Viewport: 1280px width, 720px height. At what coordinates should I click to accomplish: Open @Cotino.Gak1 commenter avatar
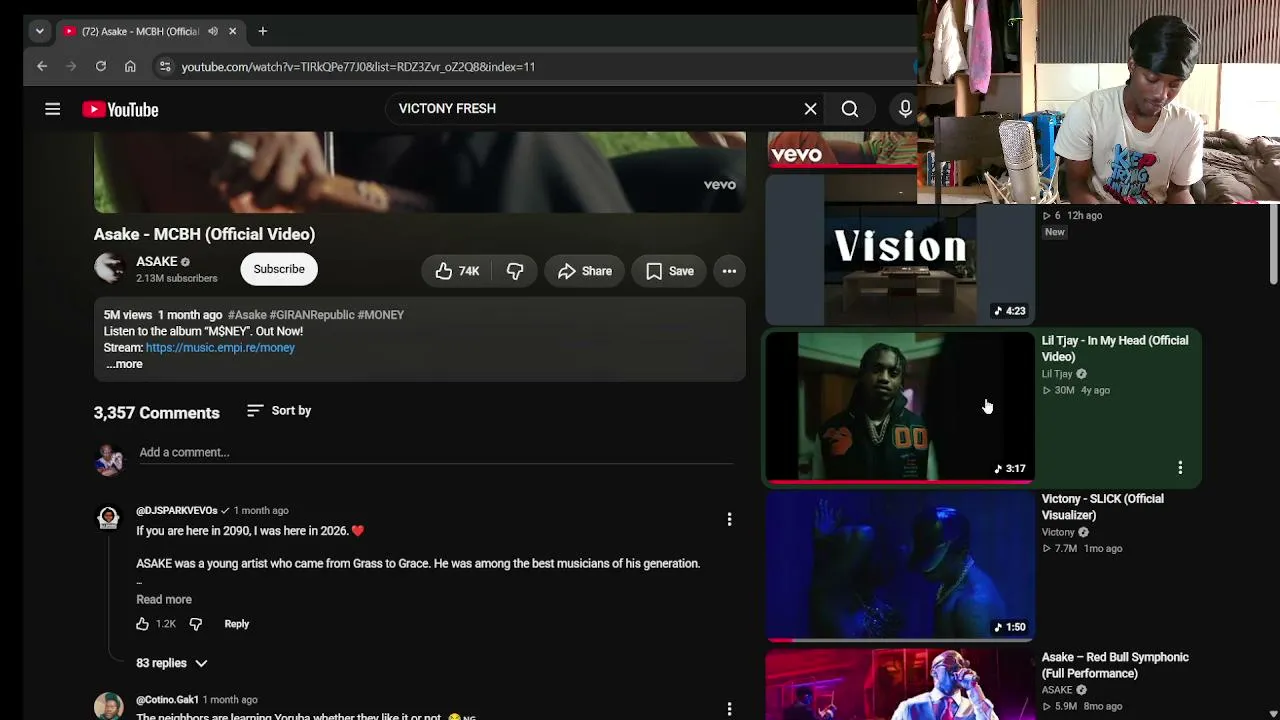108,706
